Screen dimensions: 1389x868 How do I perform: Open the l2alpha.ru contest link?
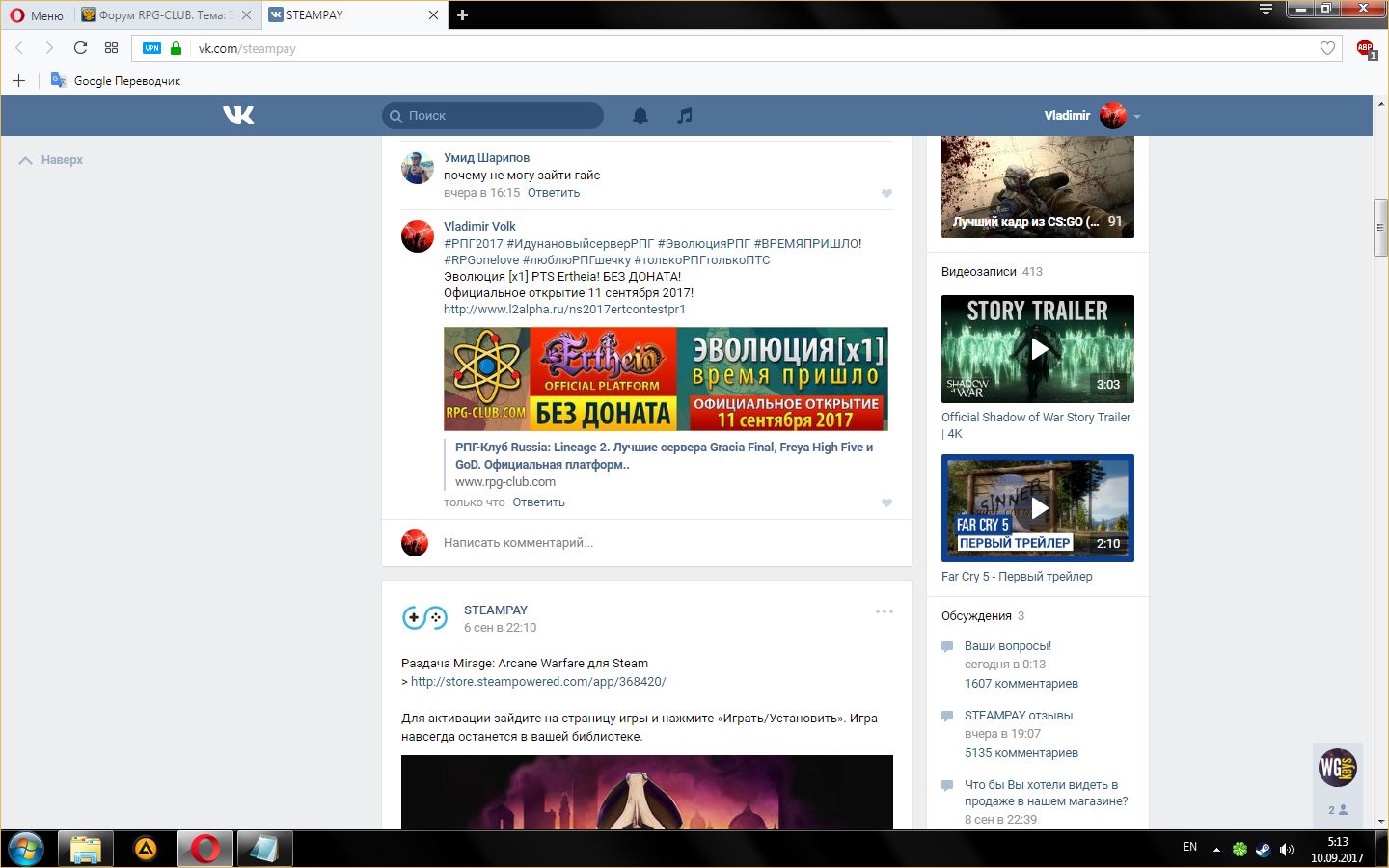[x=564, y=310]
